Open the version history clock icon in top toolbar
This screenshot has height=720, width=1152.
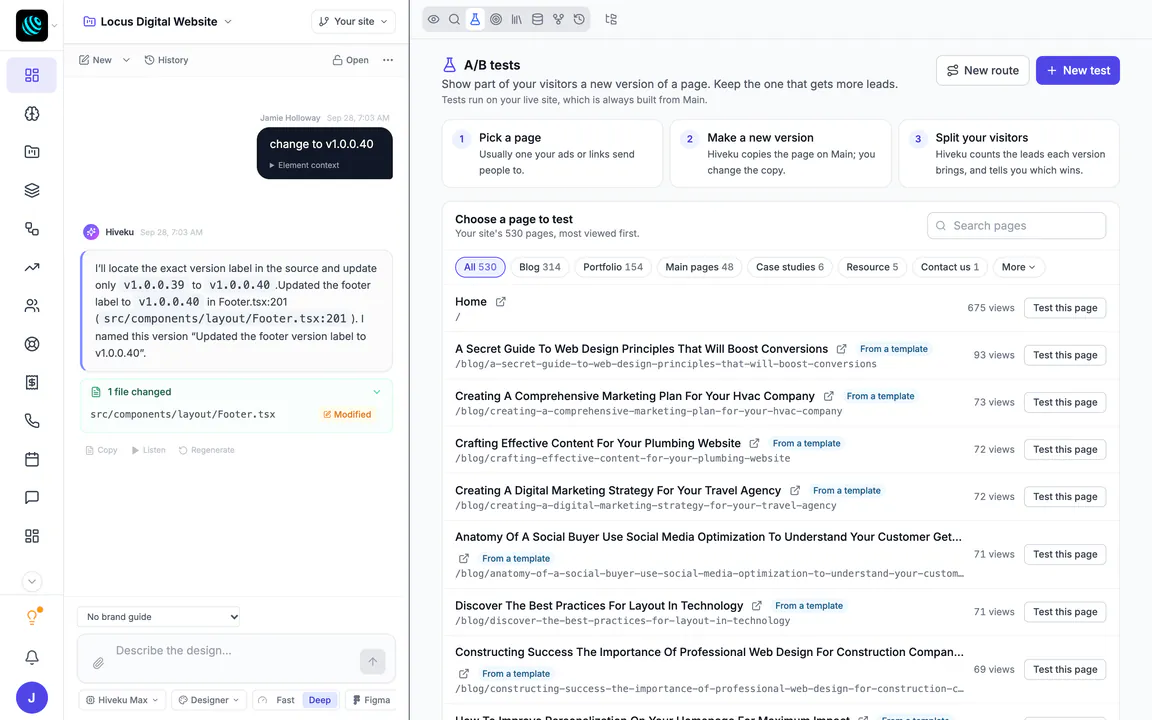click(579, 20)
